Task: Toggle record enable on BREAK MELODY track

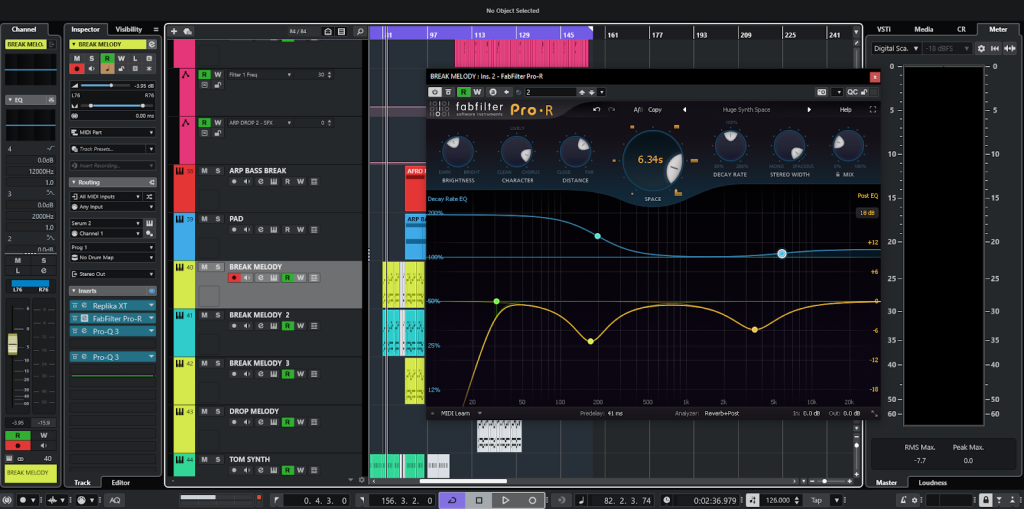Action: [235, 277]
